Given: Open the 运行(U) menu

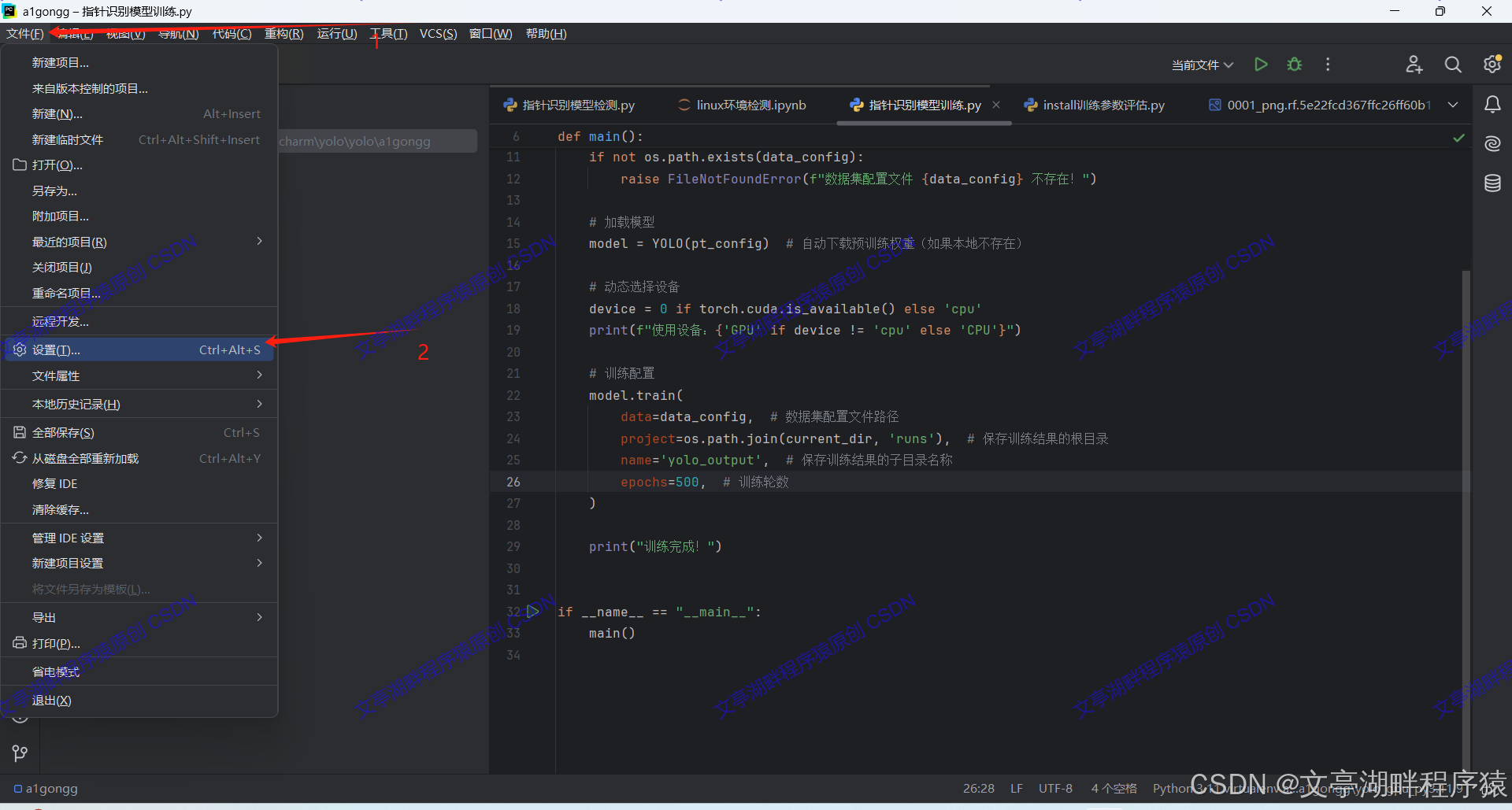Looking at the screenshot, I should click(x=337, y=33).
